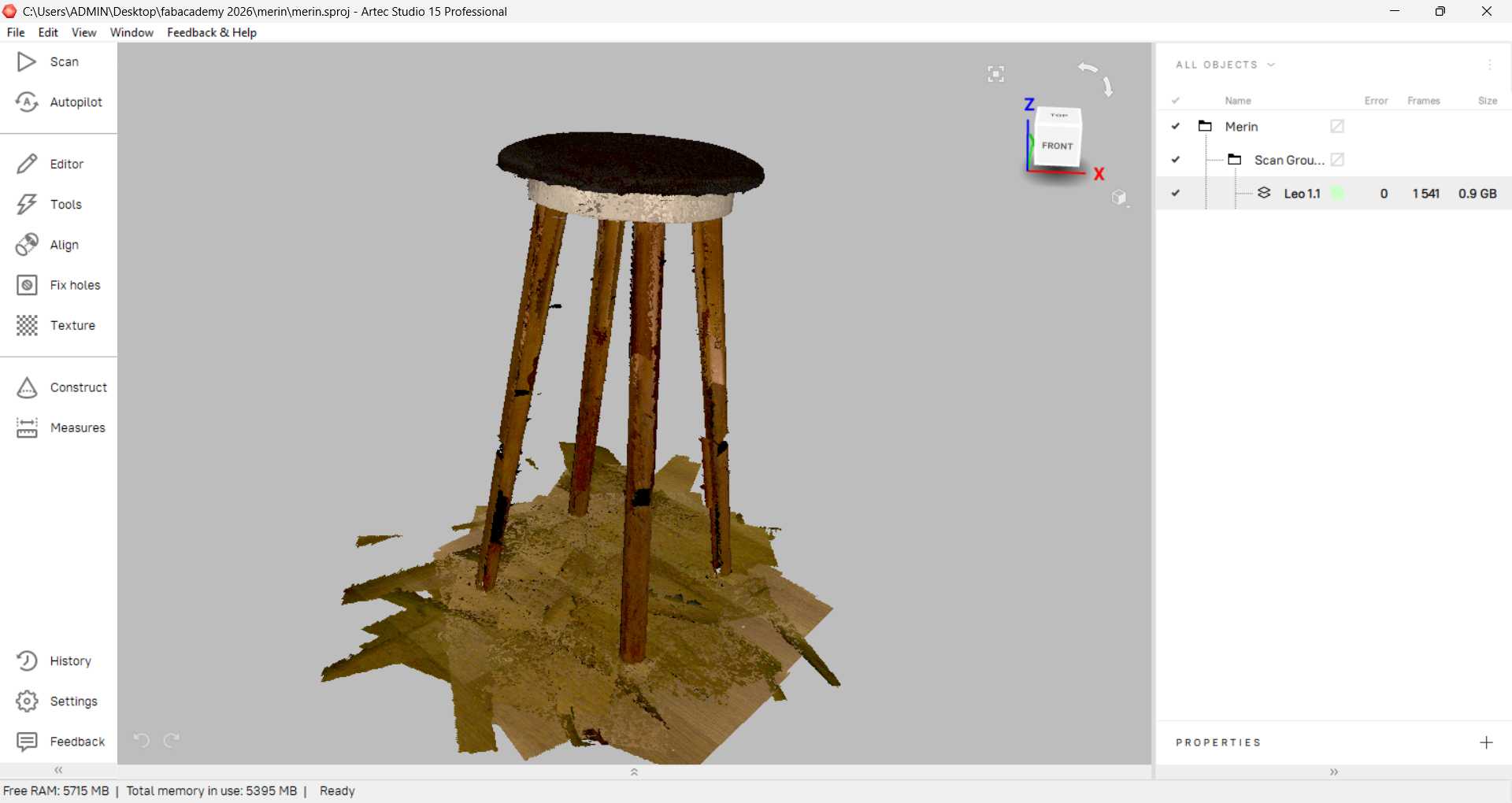Image resolution: width=1512 pixels, height=803 pixels.
Task: Sort by the Error column header
Action: tap(1376, 101)
